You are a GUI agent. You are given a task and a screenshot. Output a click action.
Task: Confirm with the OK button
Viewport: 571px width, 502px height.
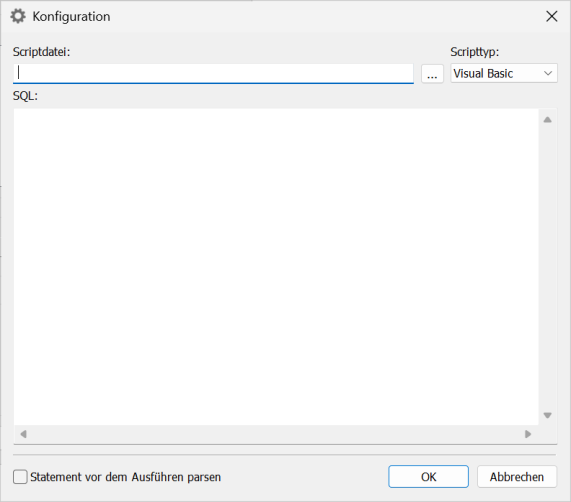click(x=428, y=477)
